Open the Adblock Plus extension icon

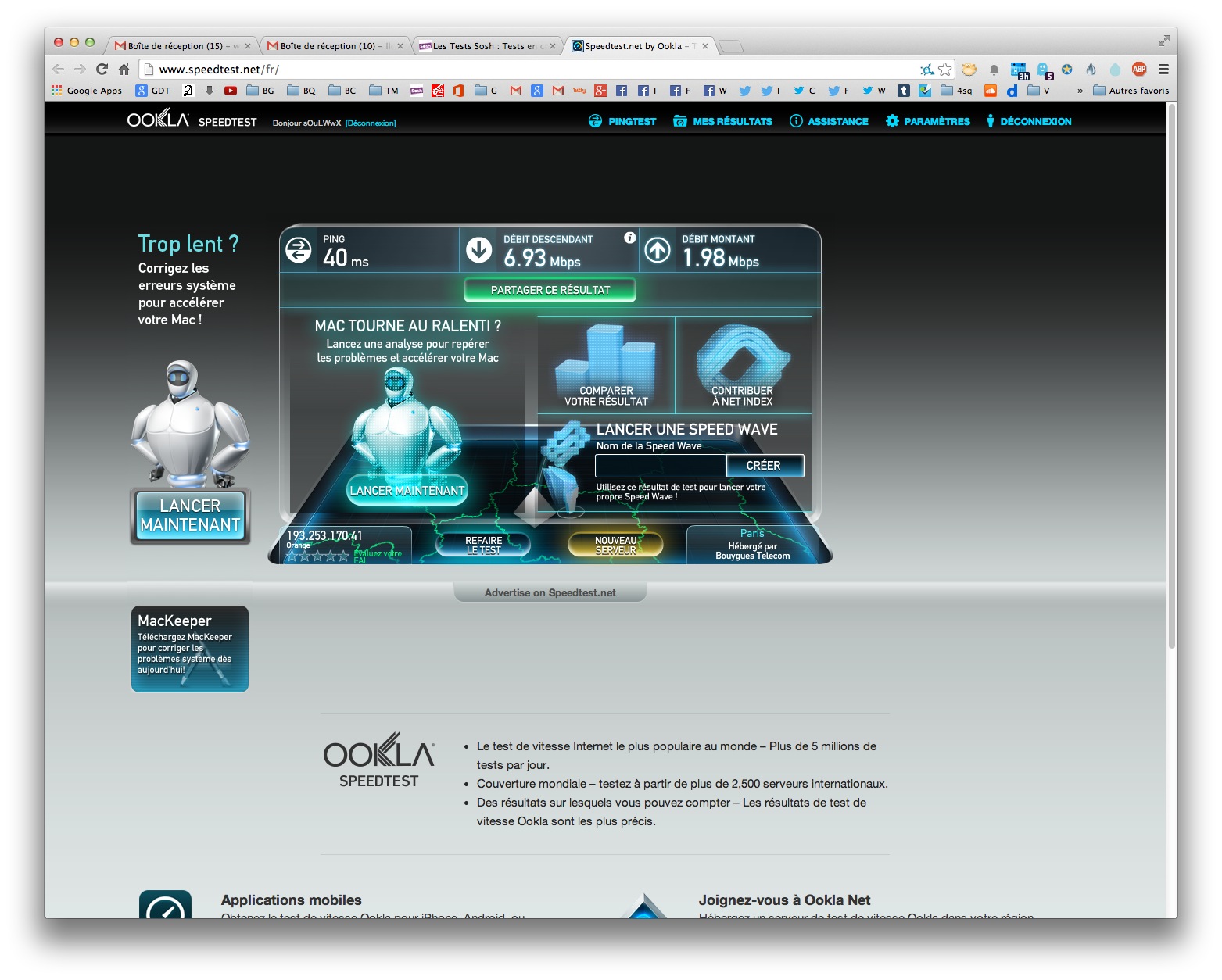tap(1139, 69)
